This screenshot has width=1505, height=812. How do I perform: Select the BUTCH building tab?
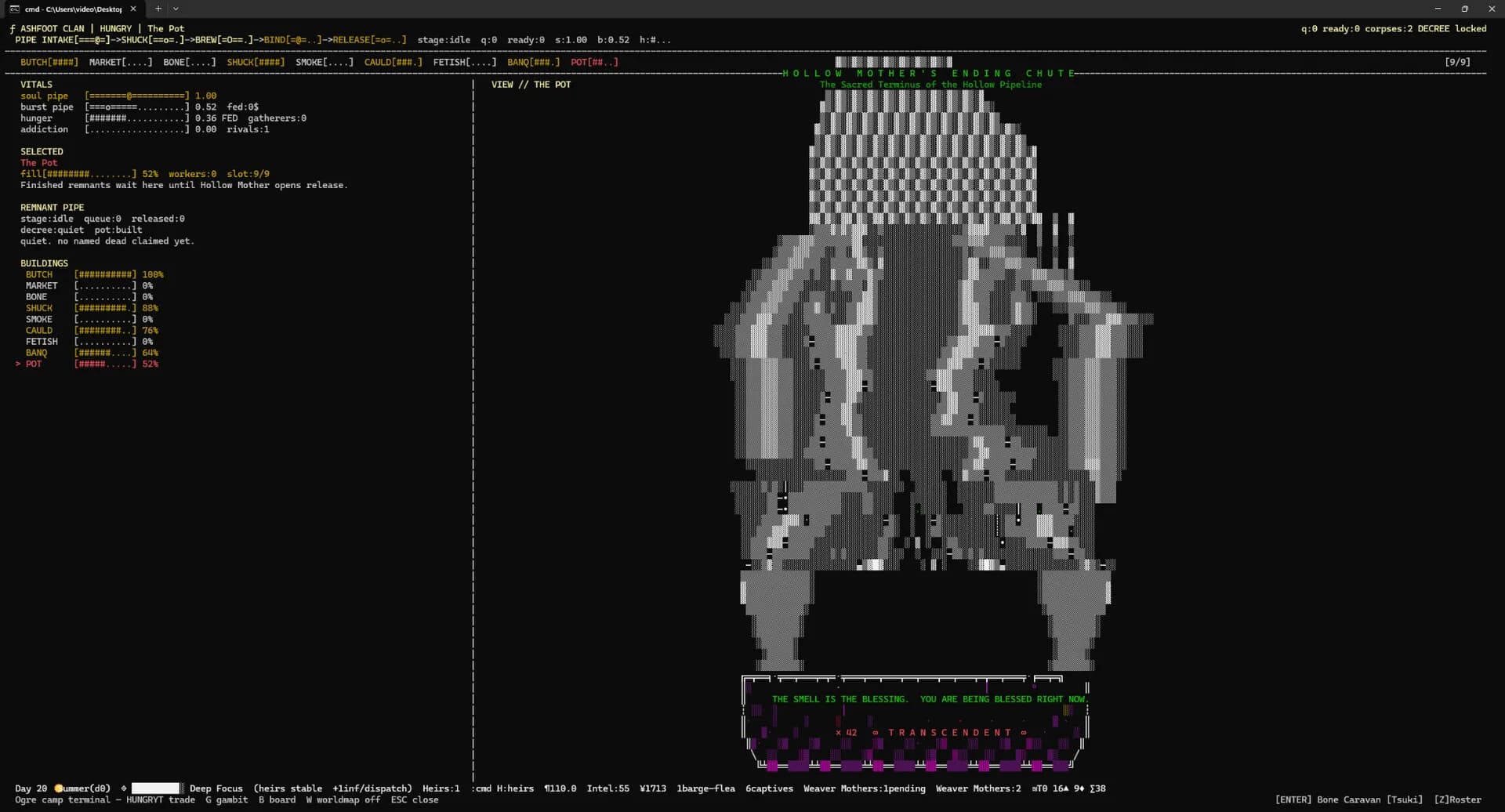pos(49,62)
